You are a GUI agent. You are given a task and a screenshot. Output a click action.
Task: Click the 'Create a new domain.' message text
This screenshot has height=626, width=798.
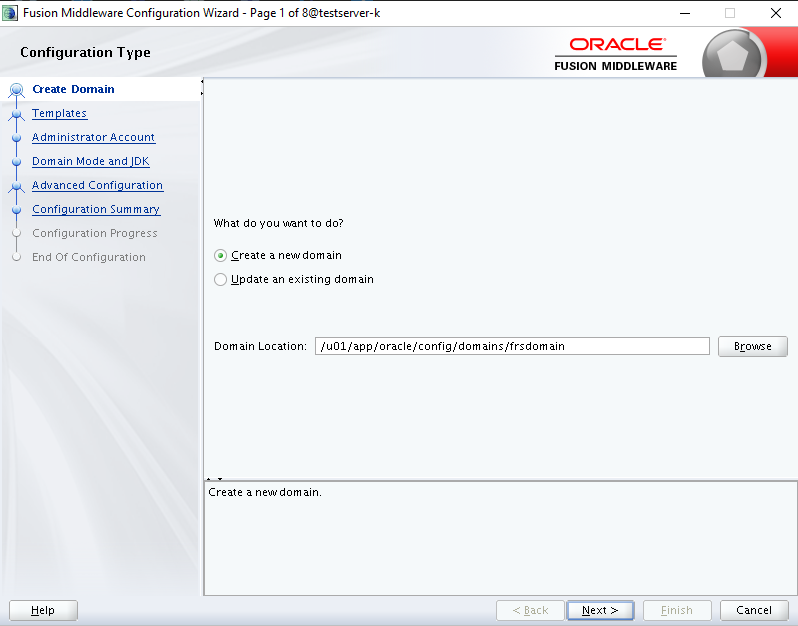pos(265,492)
